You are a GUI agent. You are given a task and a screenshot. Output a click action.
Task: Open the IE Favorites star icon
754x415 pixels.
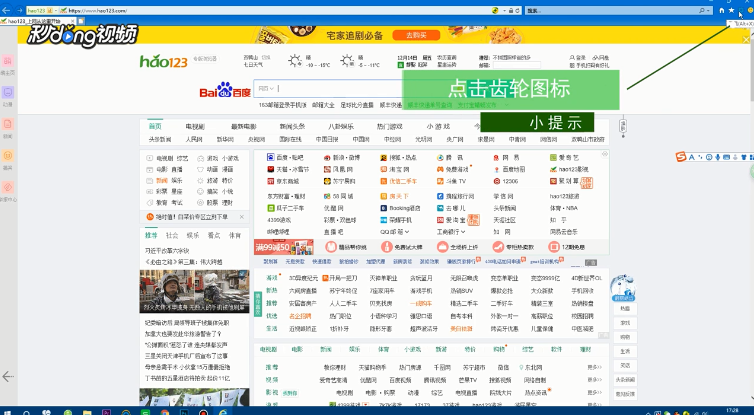(x=731, y=10)
